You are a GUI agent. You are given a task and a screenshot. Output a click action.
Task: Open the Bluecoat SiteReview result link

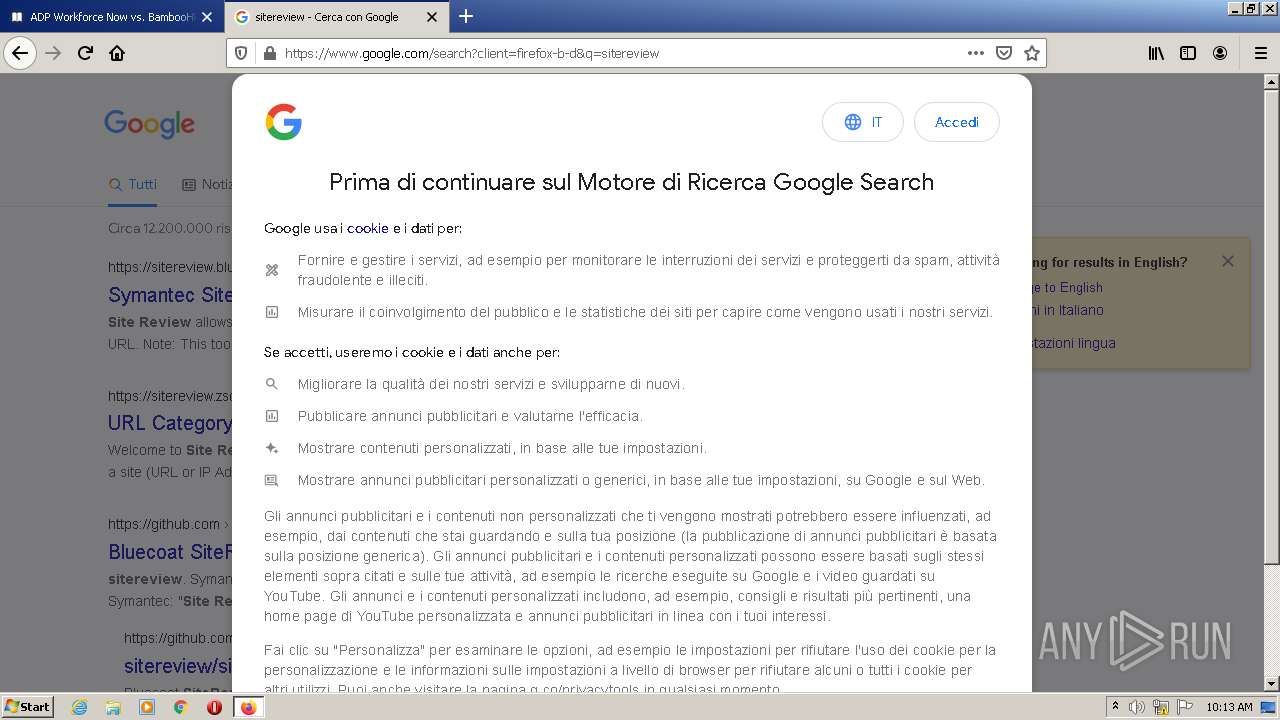tap(170, 551)
